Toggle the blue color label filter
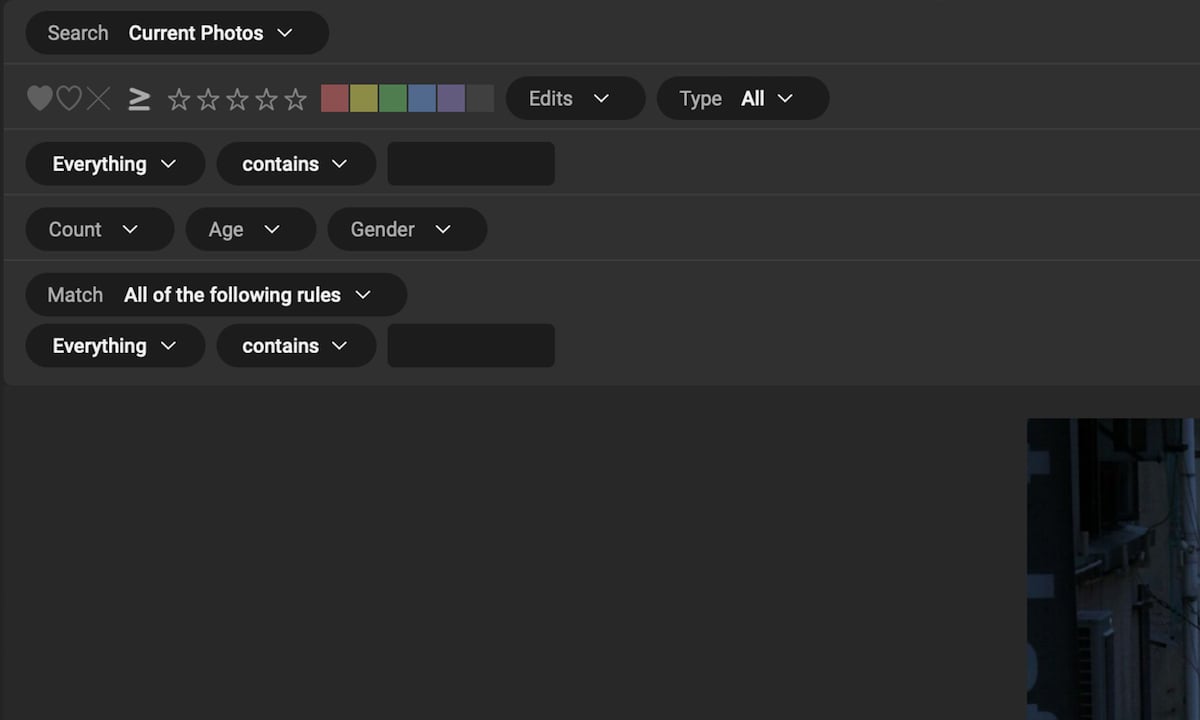 [422, 97]
